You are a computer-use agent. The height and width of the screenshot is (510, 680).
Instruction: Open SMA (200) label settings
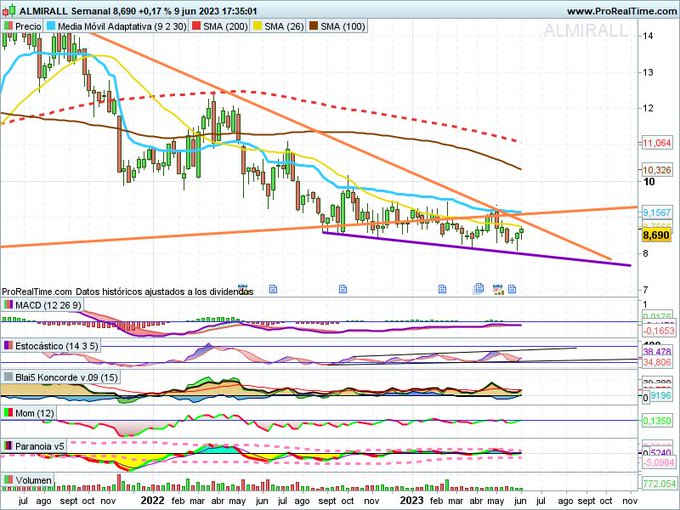click(x=225, y=26)
